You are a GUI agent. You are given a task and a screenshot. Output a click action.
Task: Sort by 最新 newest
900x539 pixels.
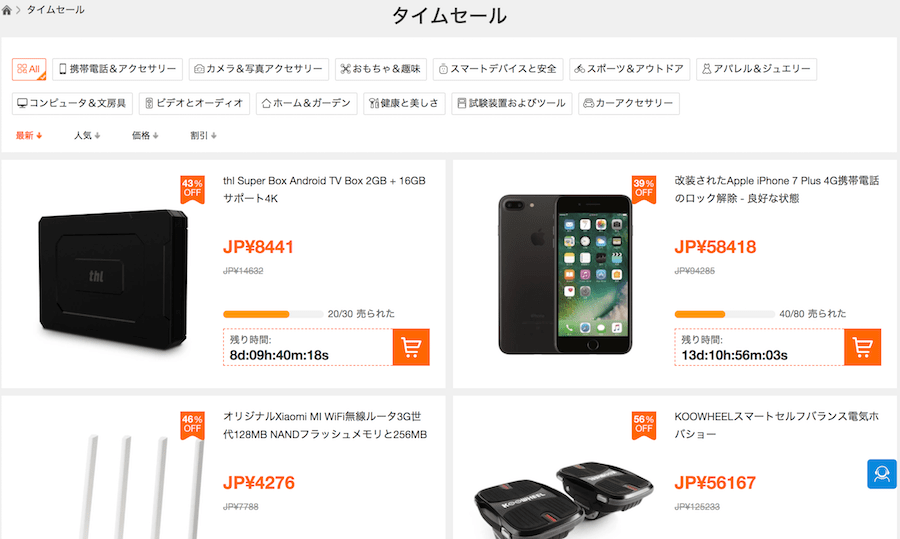(29, 135)
